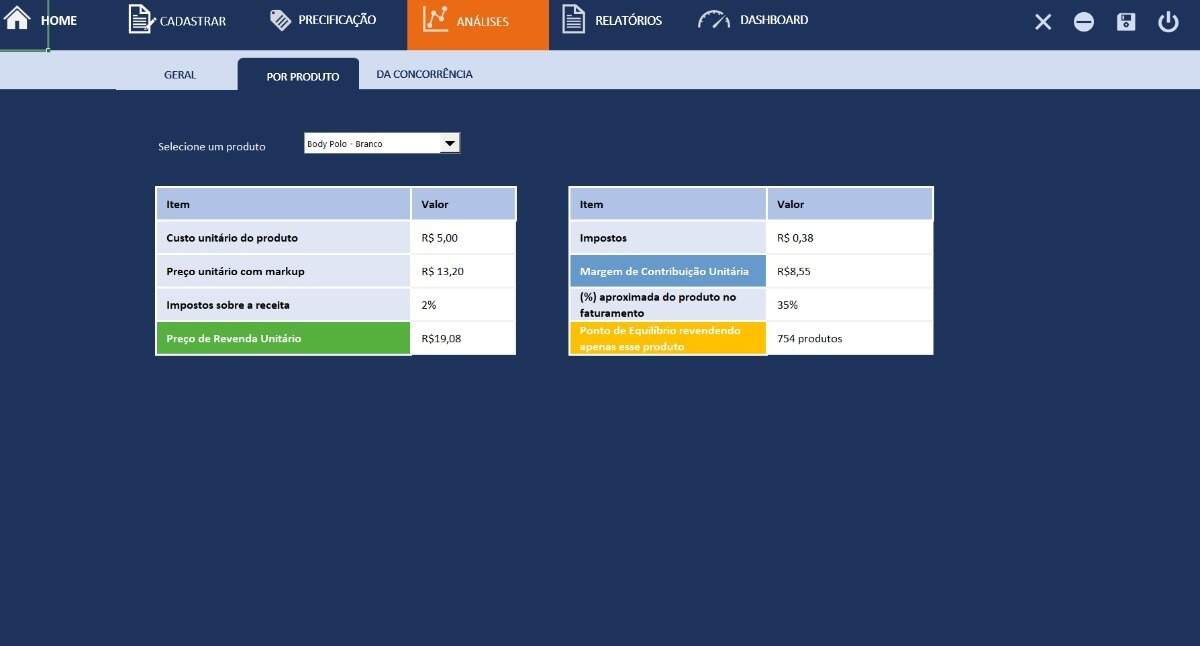Click the Precificação price tag icon
The width and height of the screenshot is (1200, 646).
click(x=280, y=20)
